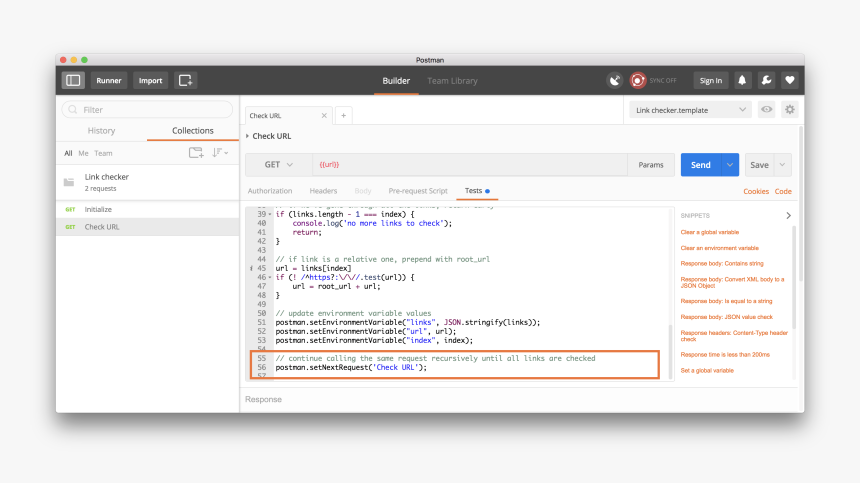Open the GET method dropdown

[279, 164]
